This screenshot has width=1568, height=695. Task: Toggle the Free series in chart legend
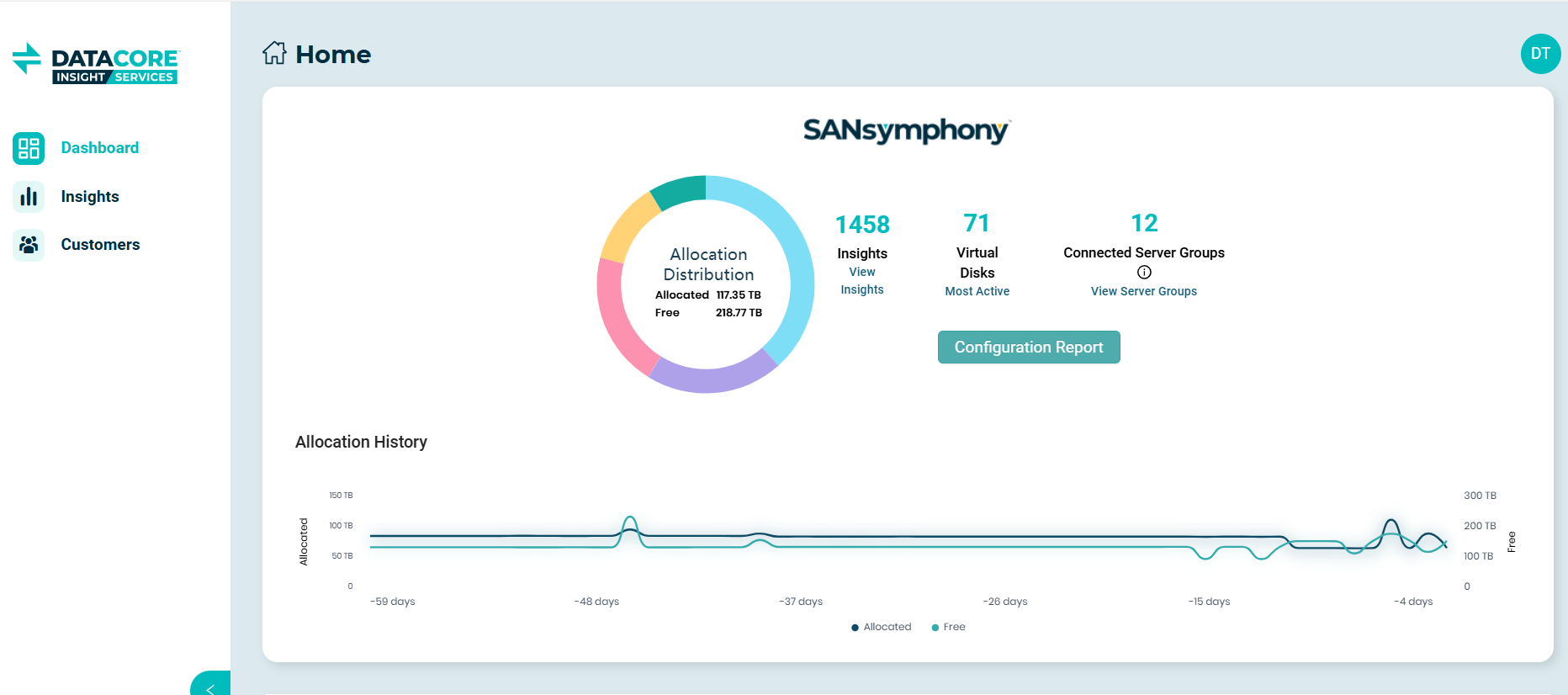point(949,627)
